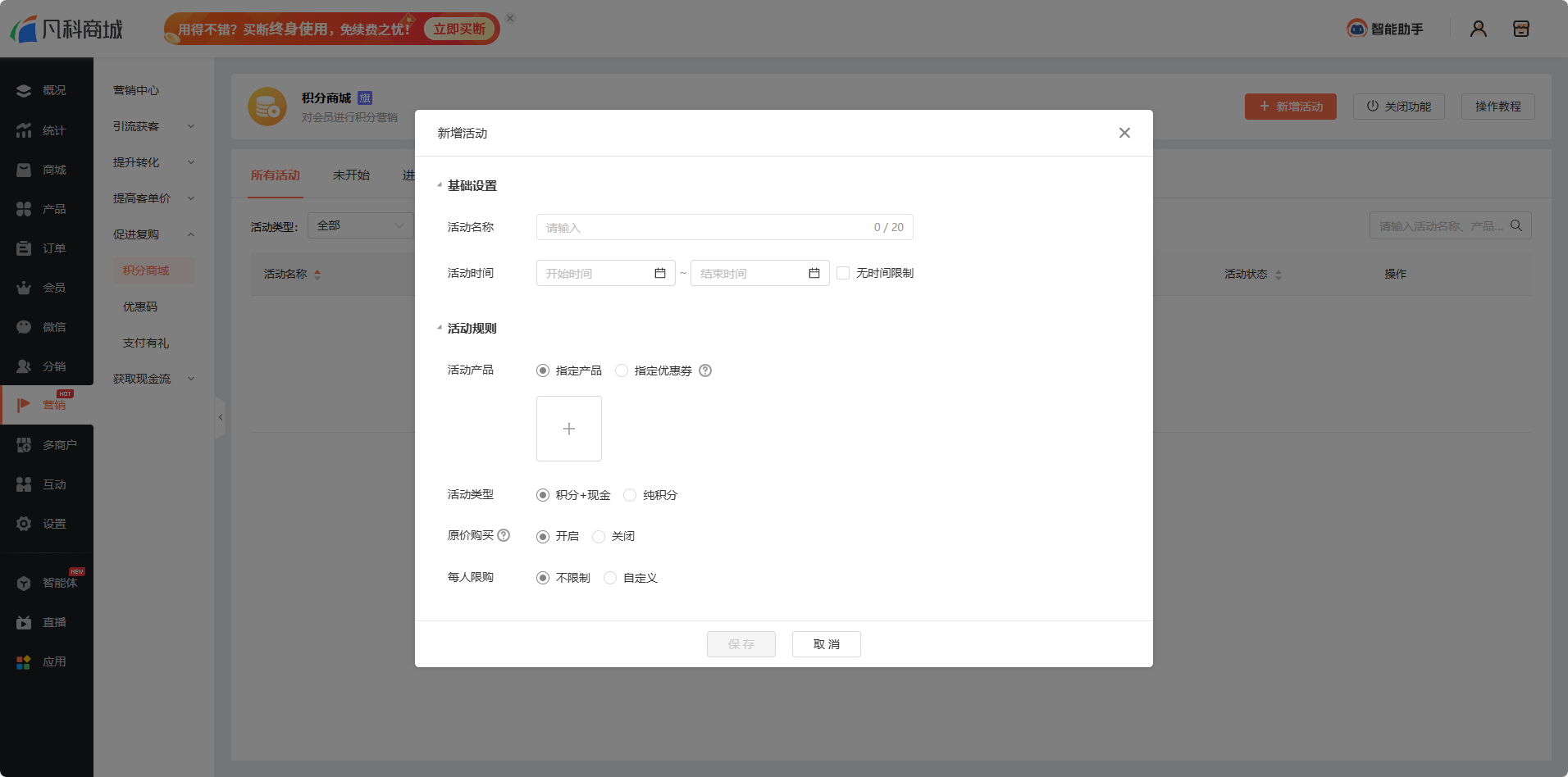Screen dimensions: 1568x777
Task: Click the 活动名称 input field
Action: pos(705,227)
